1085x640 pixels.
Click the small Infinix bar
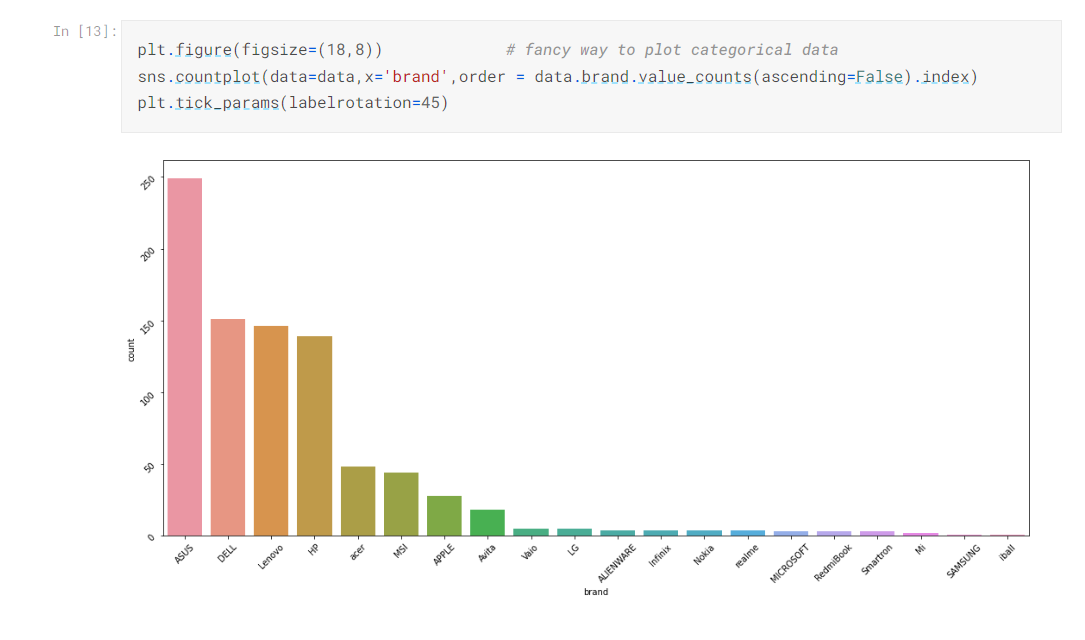[661, 533]
